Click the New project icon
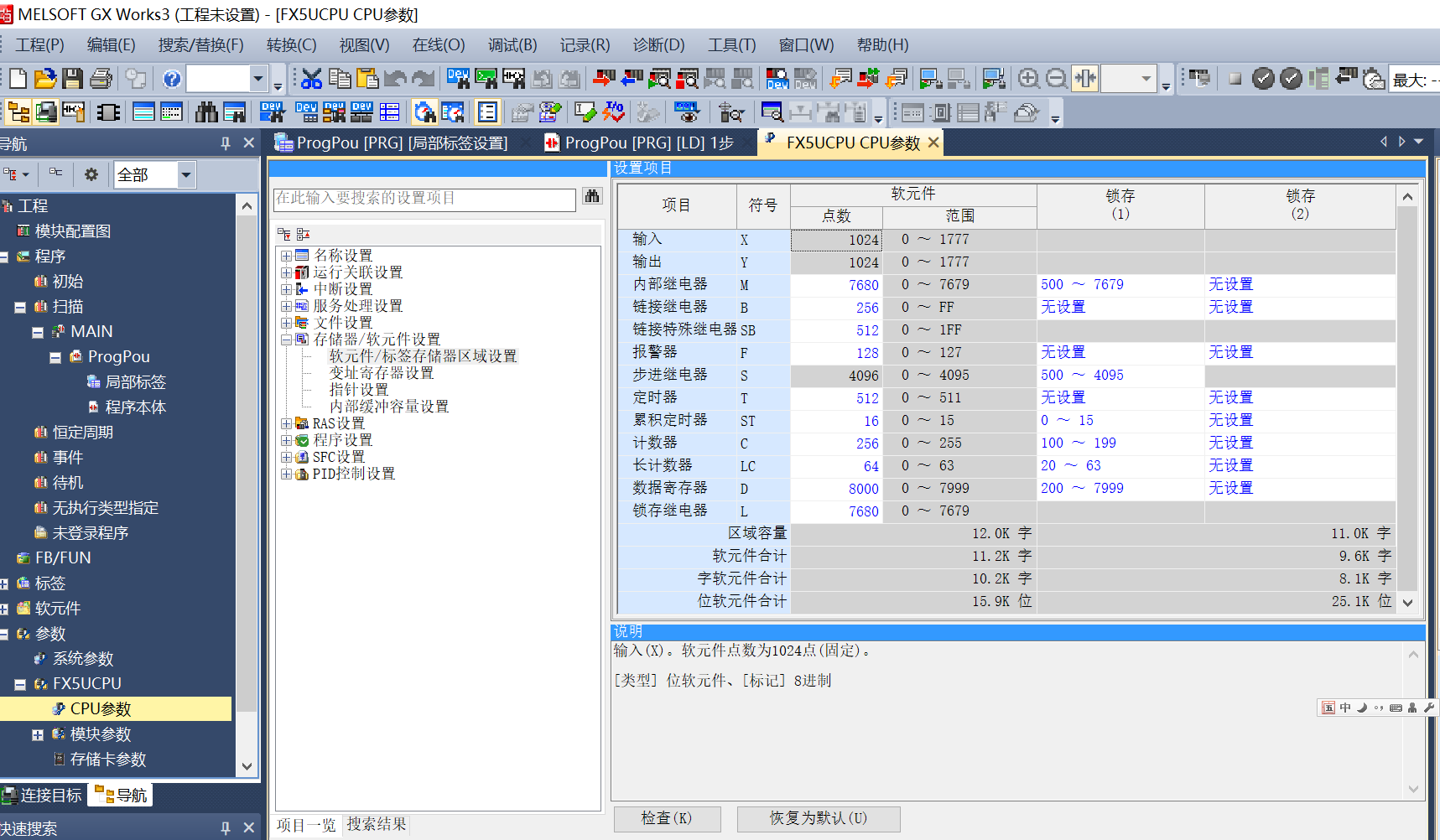1440x840 pixels. point(18,79)
